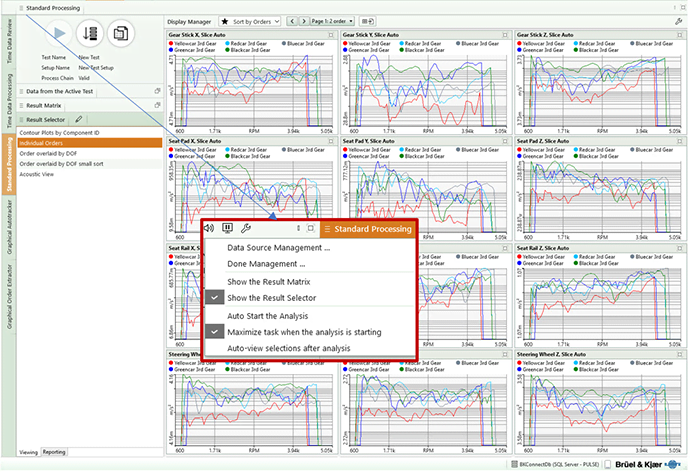Click the speaker audio icon in popup header
Viewport: 690px width, 472px height.
[x=209, y=228]
